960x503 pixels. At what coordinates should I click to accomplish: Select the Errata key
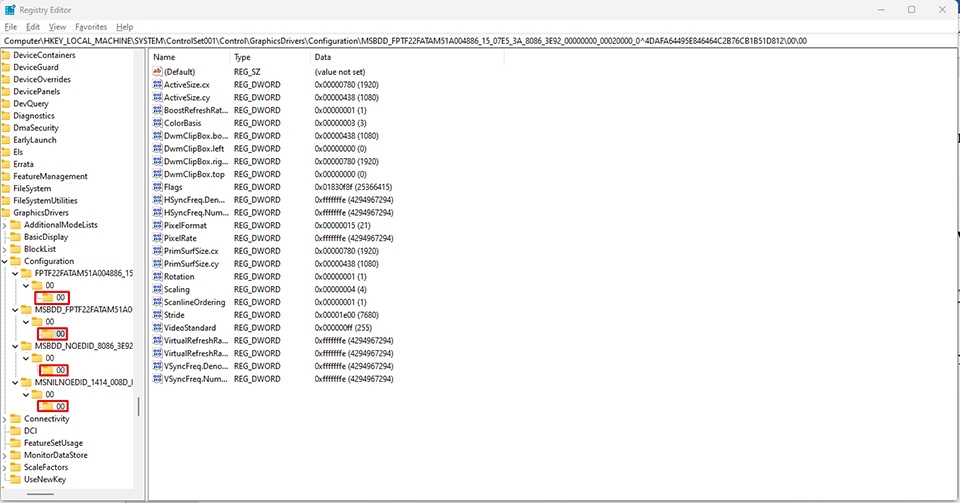(23, 164)
